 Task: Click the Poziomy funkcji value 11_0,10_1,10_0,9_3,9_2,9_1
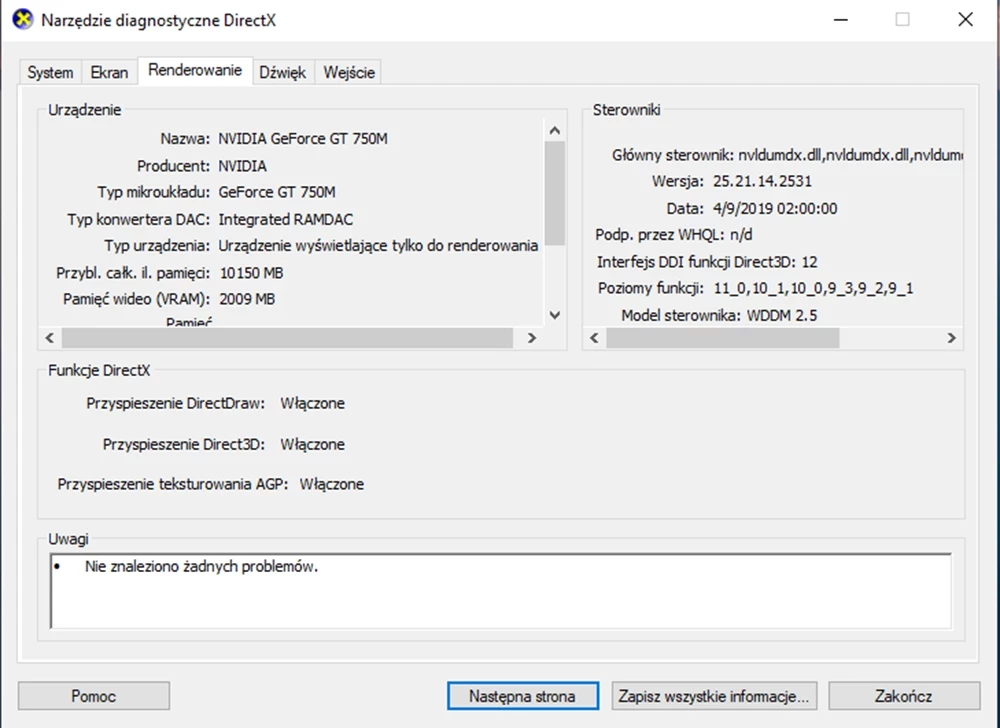click(x=813, y=288)
